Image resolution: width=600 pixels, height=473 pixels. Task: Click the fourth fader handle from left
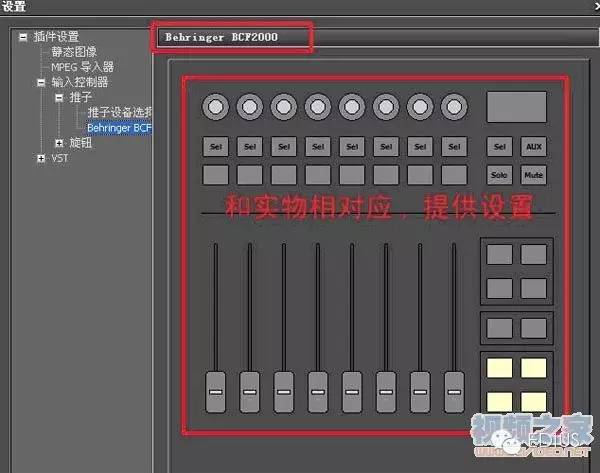click(x=318, y=392)
